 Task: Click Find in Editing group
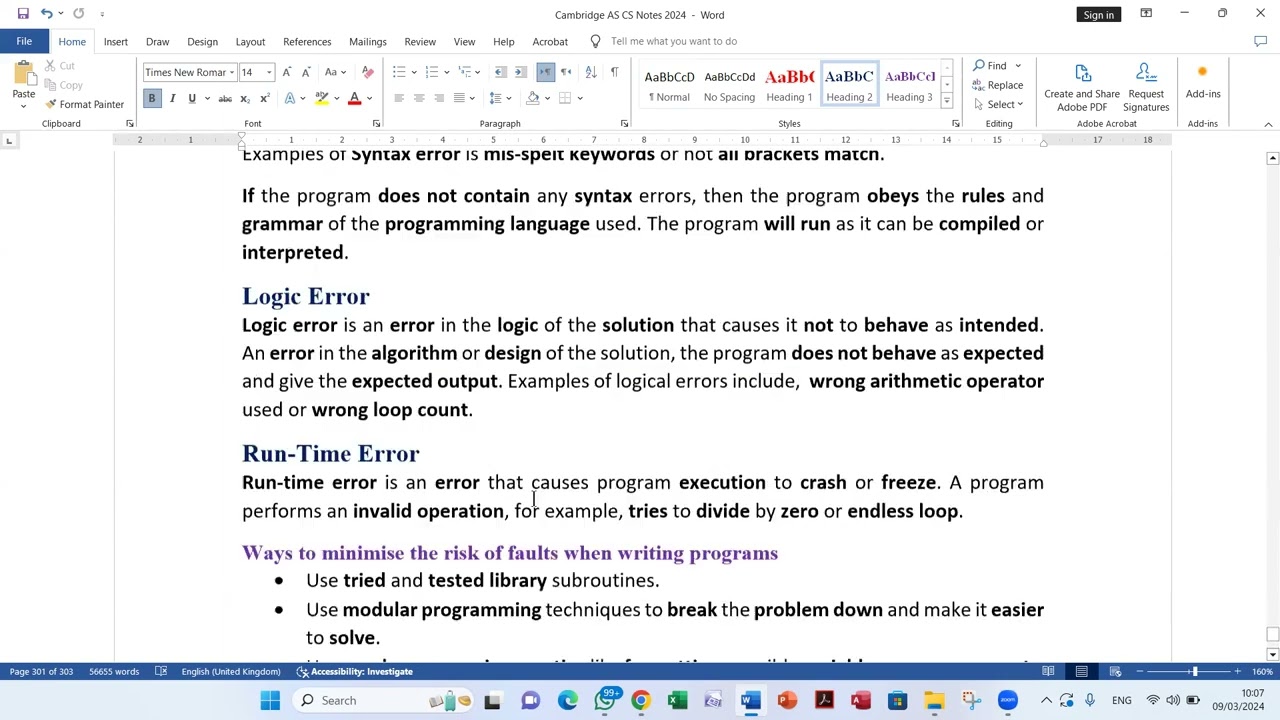[991, 66]
